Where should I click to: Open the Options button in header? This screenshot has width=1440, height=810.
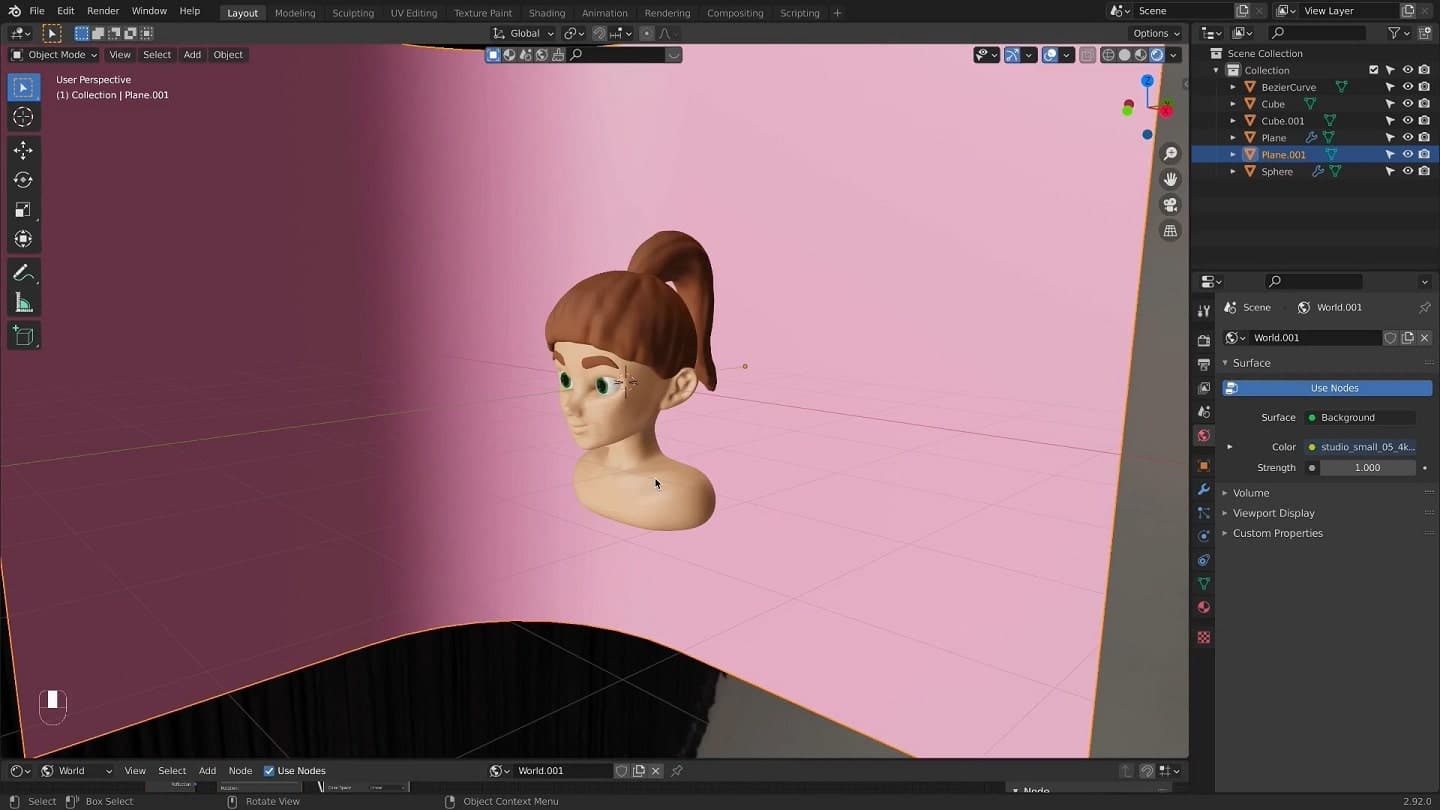click(1155, 33)
